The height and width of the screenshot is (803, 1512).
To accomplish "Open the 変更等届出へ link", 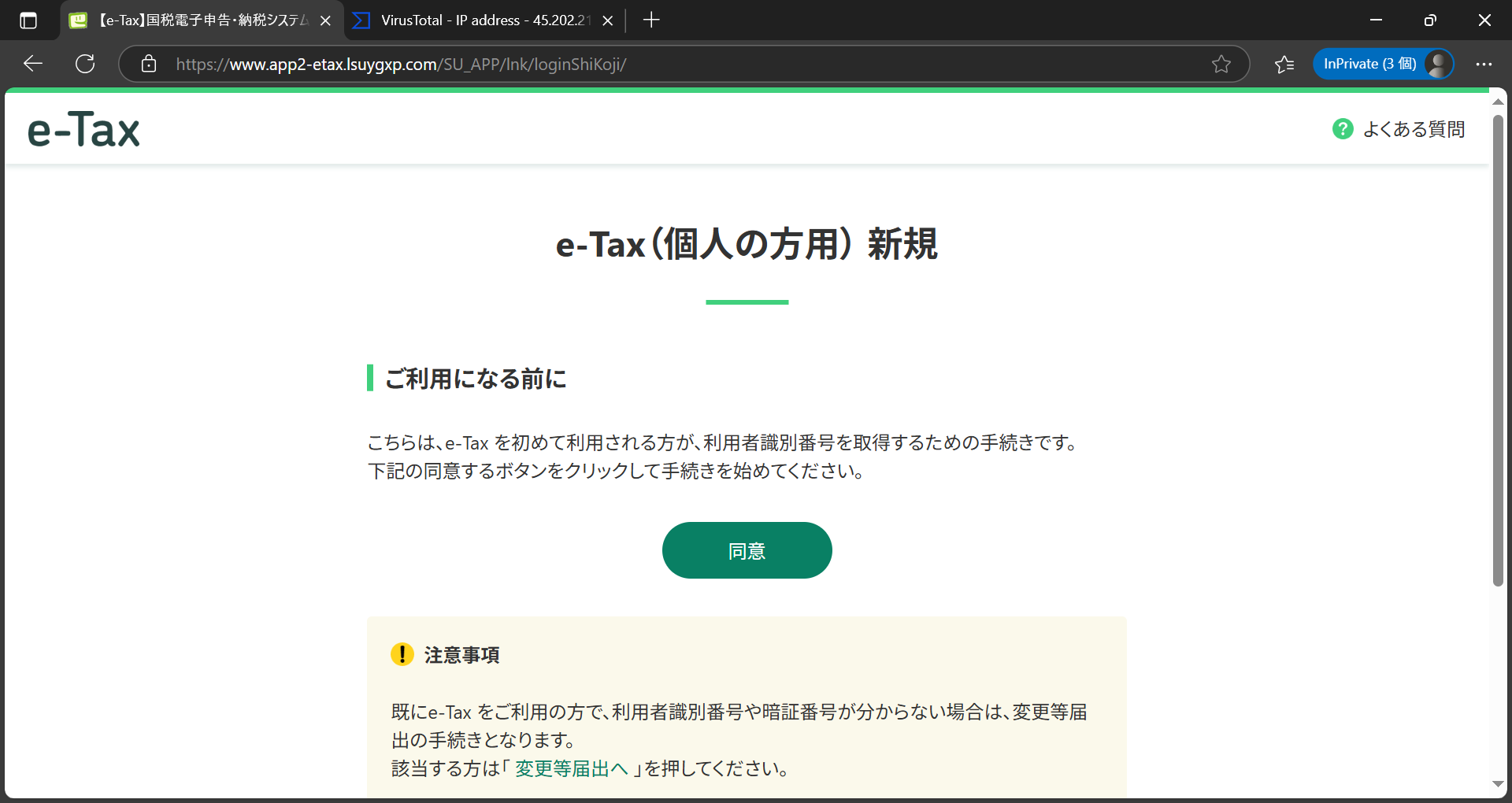I will [x=571, y=768].
